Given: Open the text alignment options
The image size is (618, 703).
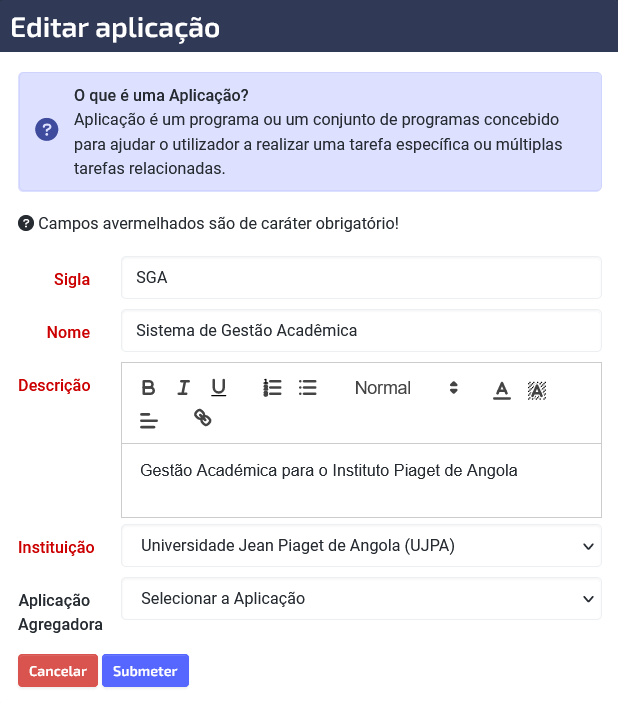Looking at the screenshot, I should (x=148, y=421).
